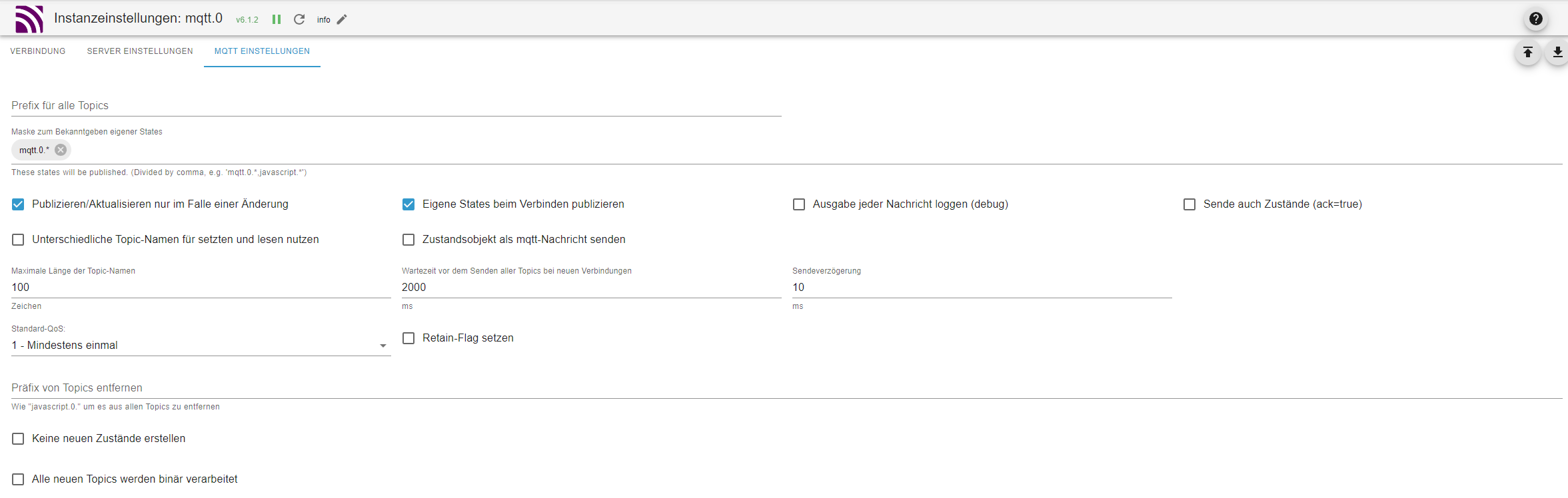Click the Prefix für alle Topics field

396,106
